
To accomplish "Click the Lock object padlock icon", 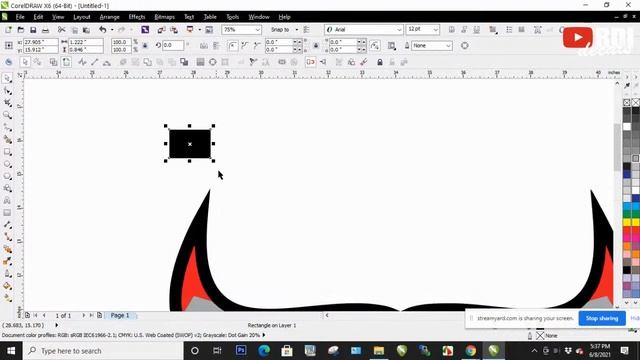I will [x=380, y=62].
